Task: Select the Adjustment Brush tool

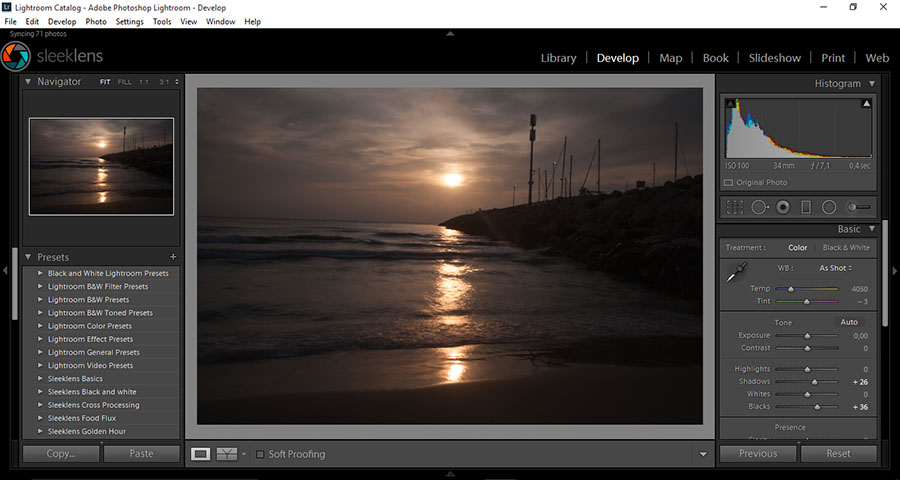Action: 858,207
